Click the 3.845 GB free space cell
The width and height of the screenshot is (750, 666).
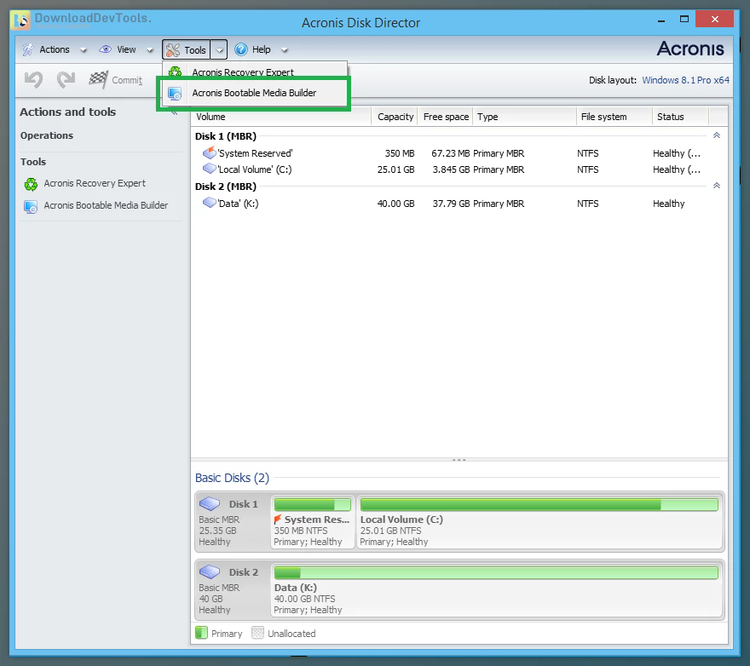click(451, 170)
